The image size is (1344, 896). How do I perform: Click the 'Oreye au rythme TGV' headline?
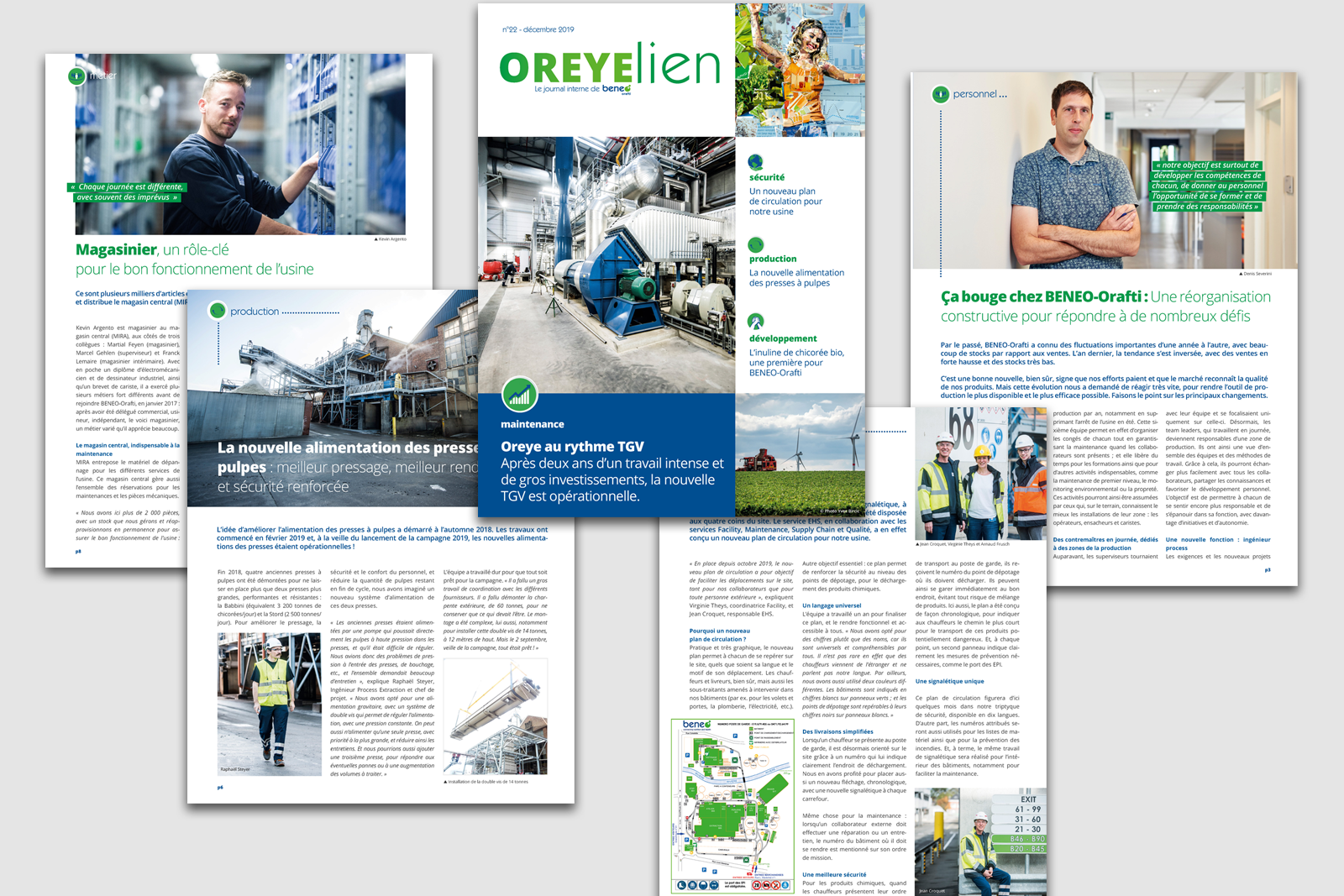point(572,447)
